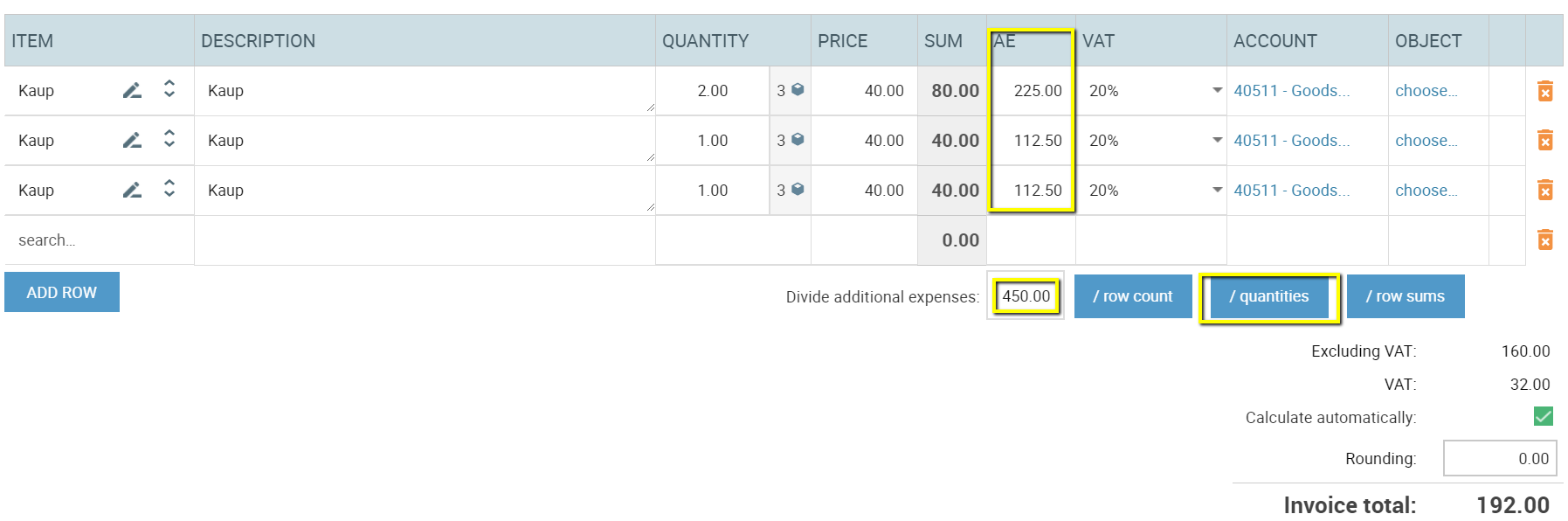Screen dimensions: 1568x521
Task: Remove the third Kaup row with trash icon
Action: 1545,191
